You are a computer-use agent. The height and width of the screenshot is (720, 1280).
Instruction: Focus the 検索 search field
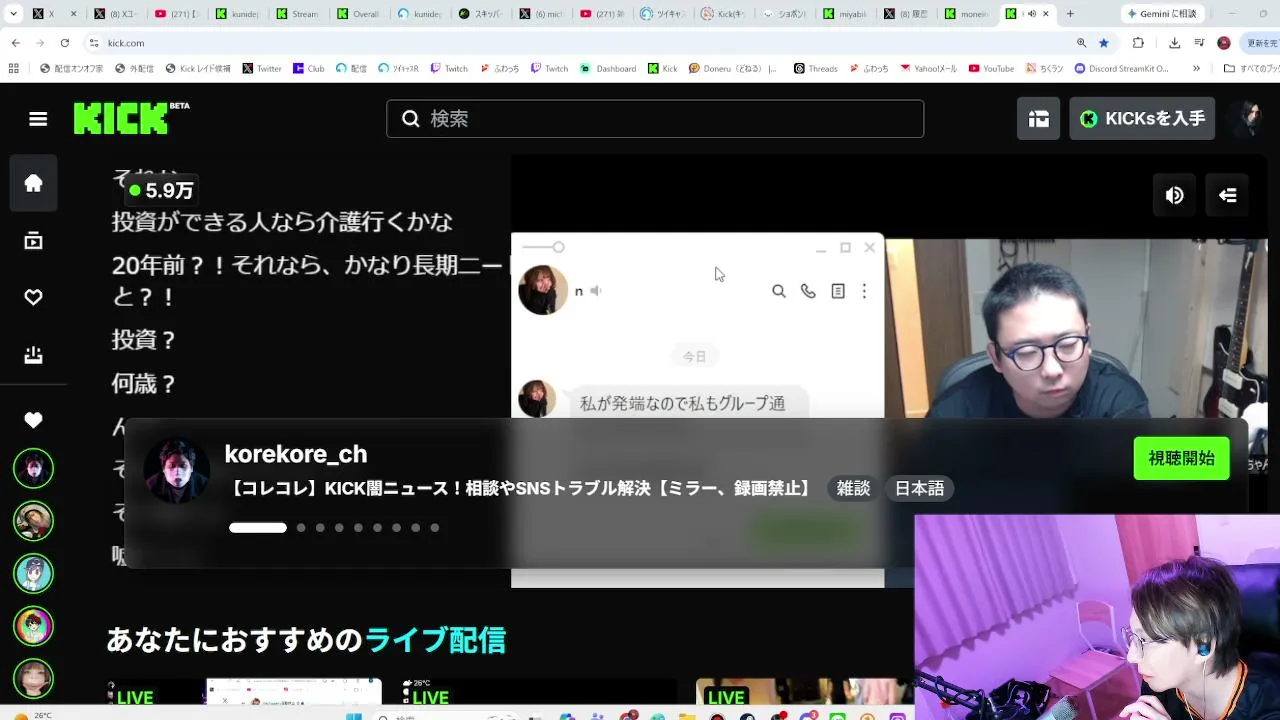click(x=655, y=119)
